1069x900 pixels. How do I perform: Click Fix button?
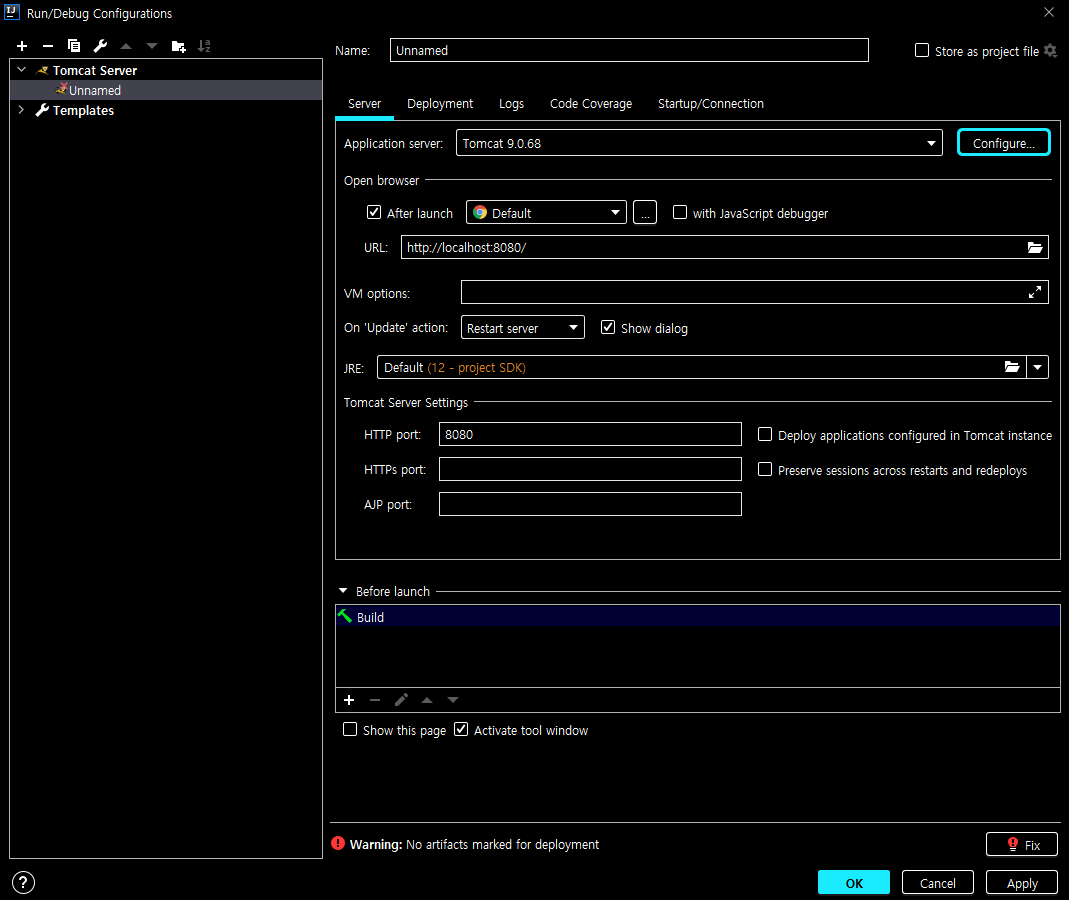(1021, 844)
